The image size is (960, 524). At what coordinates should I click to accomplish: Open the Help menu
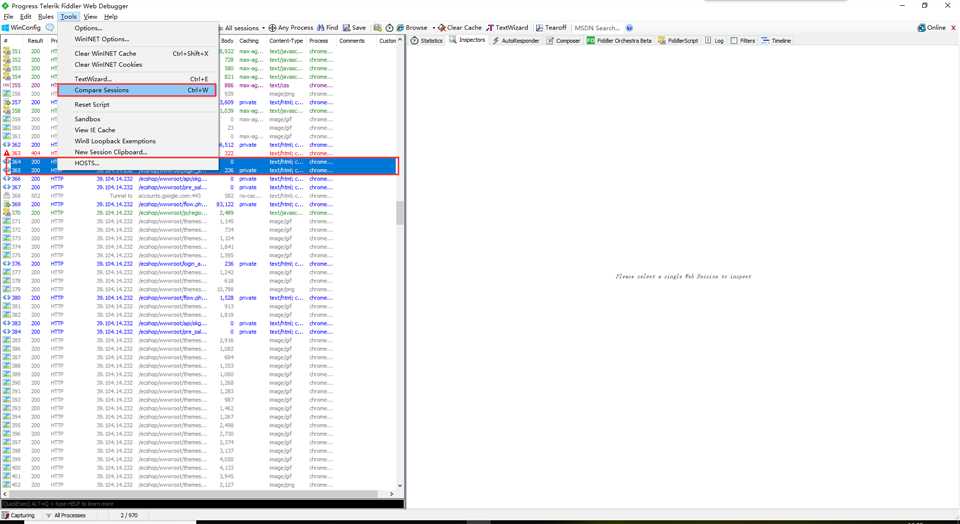tap(111, 17)
